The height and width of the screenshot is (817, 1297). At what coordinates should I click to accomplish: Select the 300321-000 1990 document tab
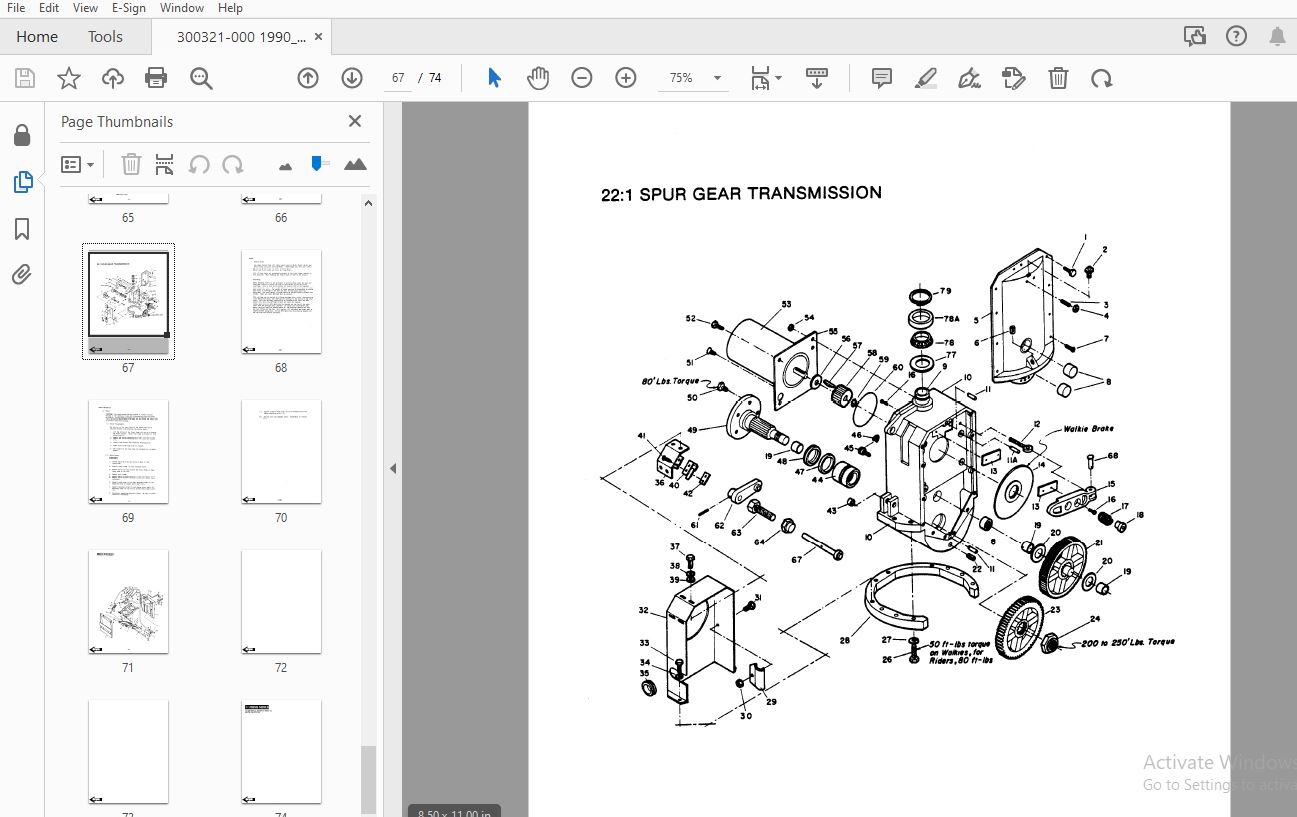pyautogui.click(x=241, y=37)
